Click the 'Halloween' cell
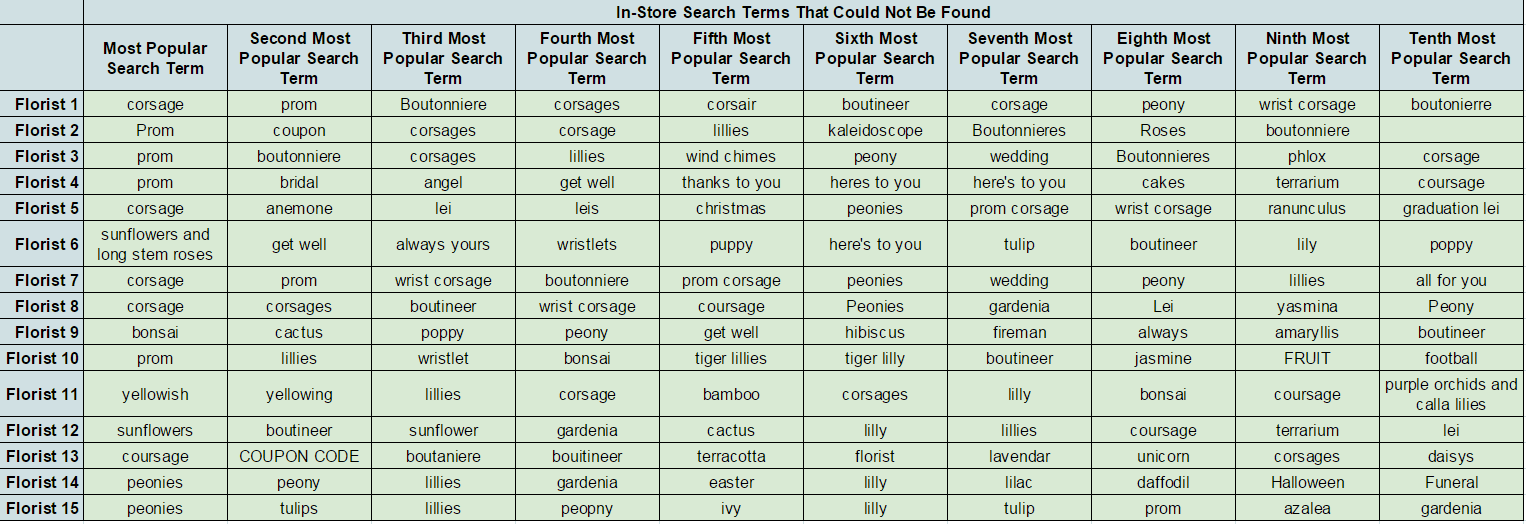The height and width of the screenshot is (524, 1526). [1307, 482]
